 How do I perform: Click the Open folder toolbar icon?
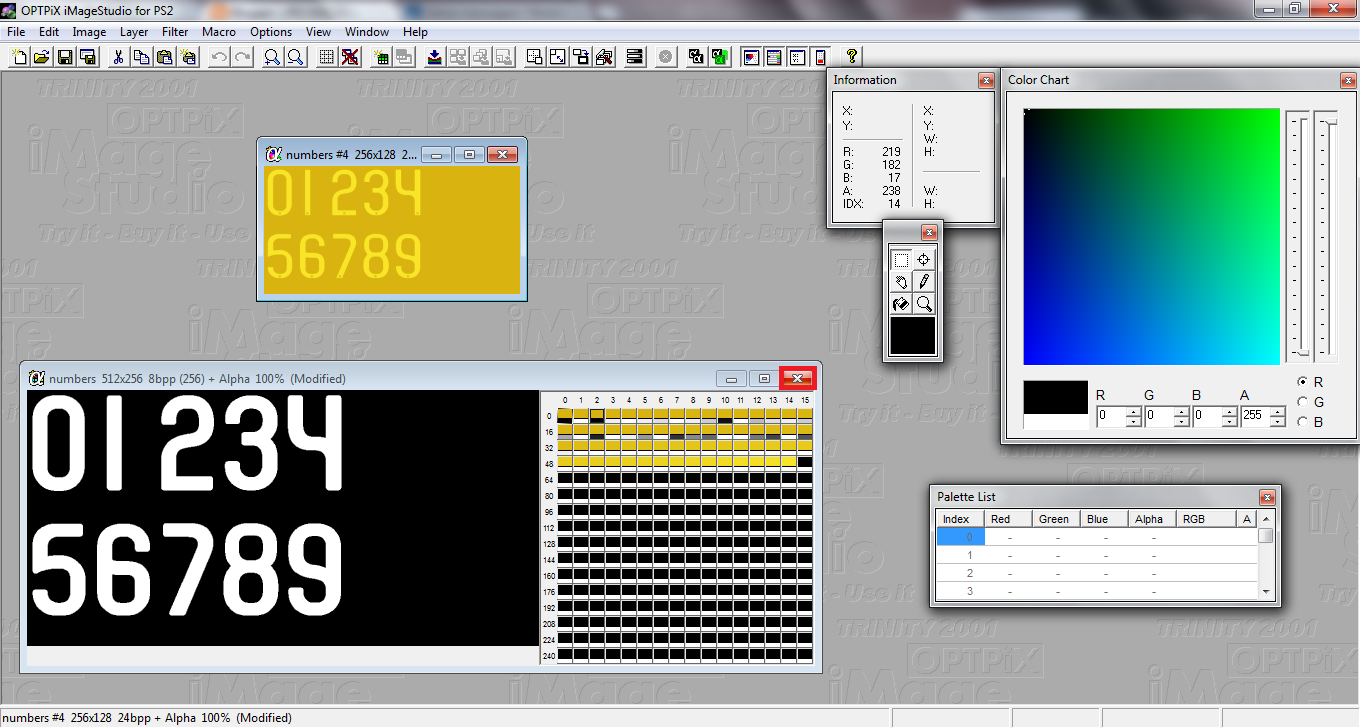pos(41,57)
